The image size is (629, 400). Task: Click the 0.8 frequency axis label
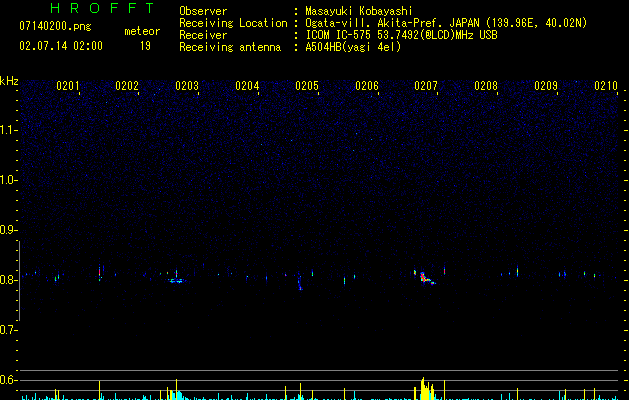click(8, 280)
